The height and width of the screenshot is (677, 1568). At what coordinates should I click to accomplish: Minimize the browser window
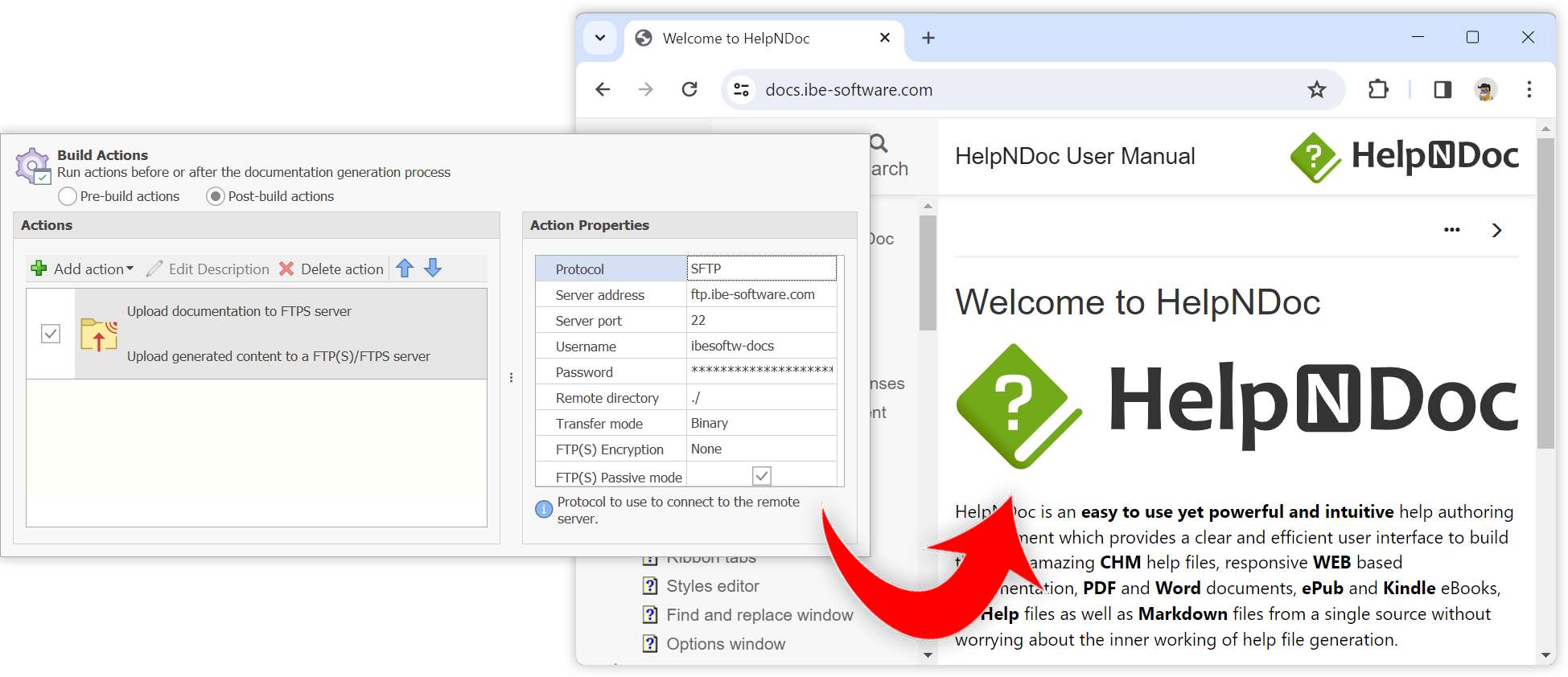point(1418,37)
